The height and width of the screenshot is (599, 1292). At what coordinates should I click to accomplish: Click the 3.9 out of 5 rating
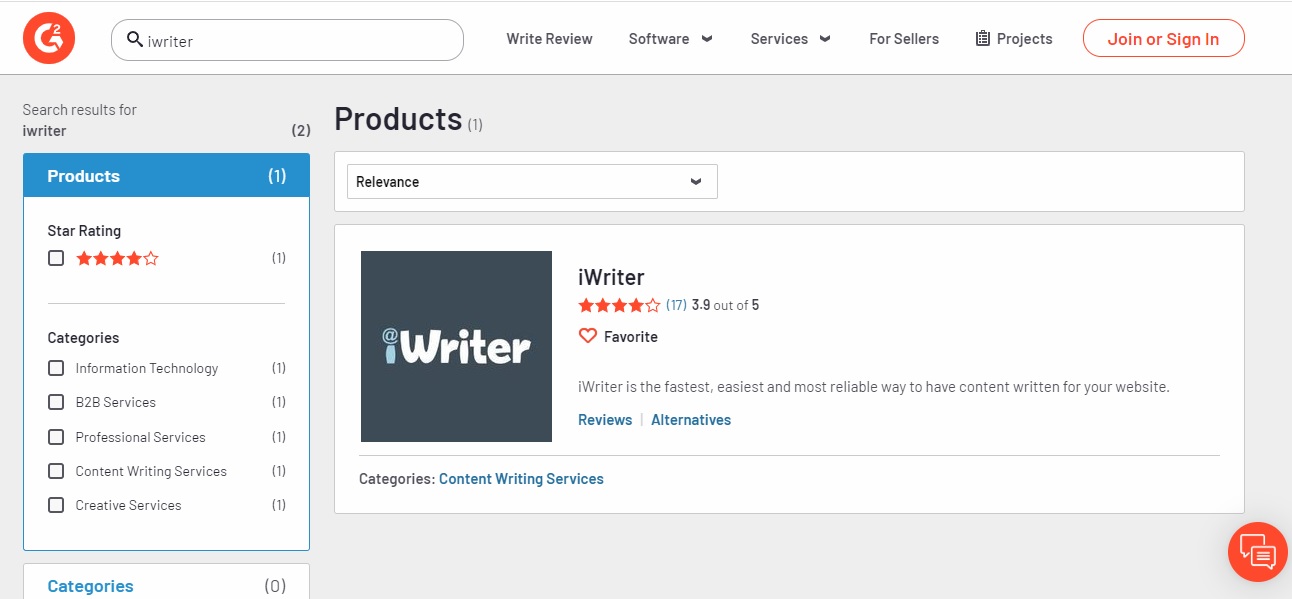pos(725,305)
